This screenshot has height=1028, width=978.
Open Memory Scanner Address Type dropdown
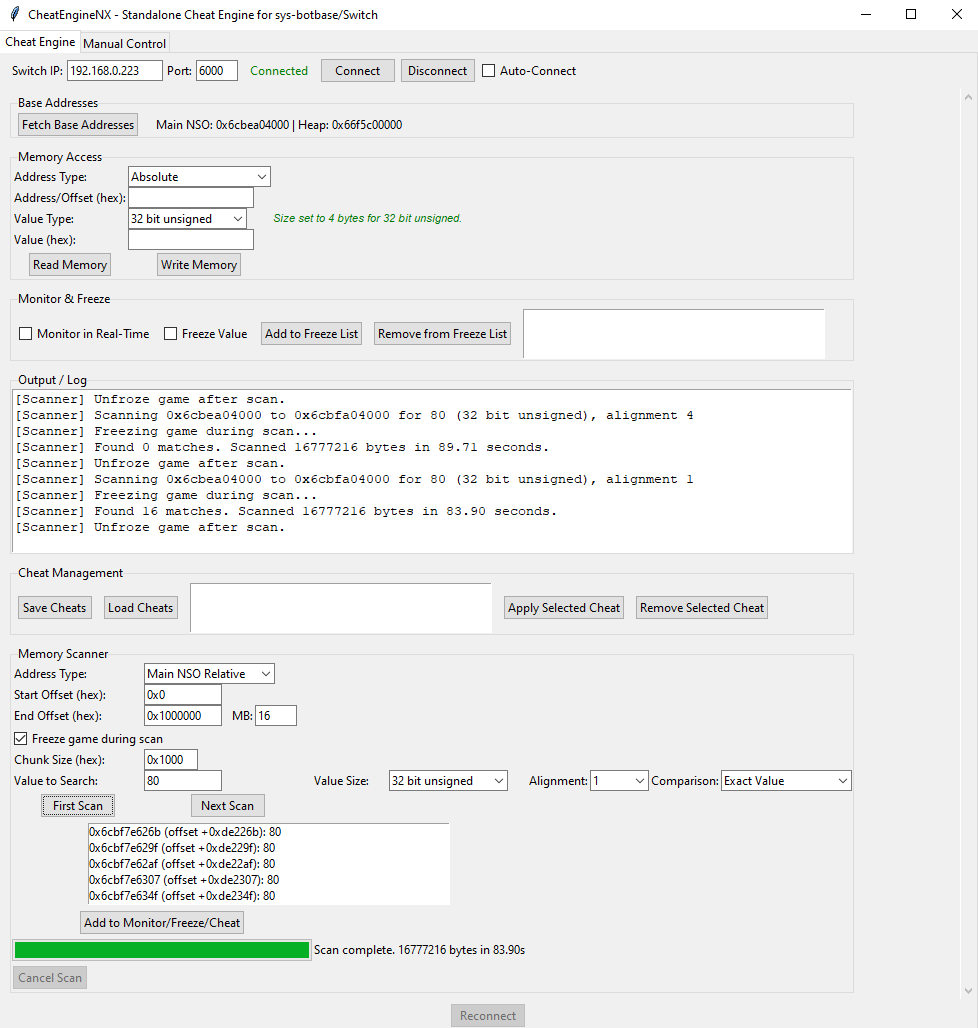pyautogui.click(x=209, y=673)
